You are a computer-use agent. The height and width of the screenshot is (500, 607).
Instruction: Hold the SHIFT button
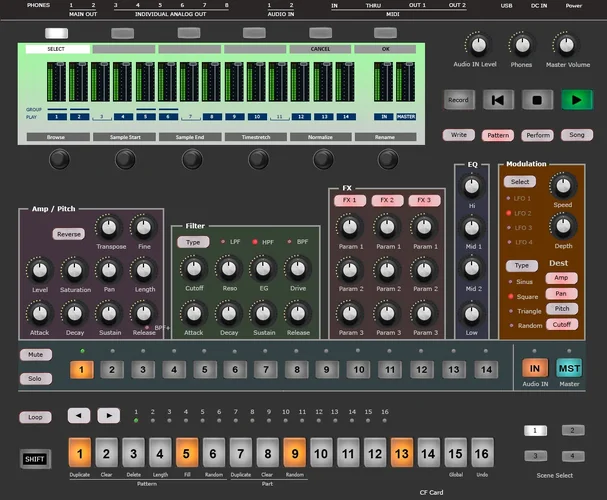click(x=35, y=459)
